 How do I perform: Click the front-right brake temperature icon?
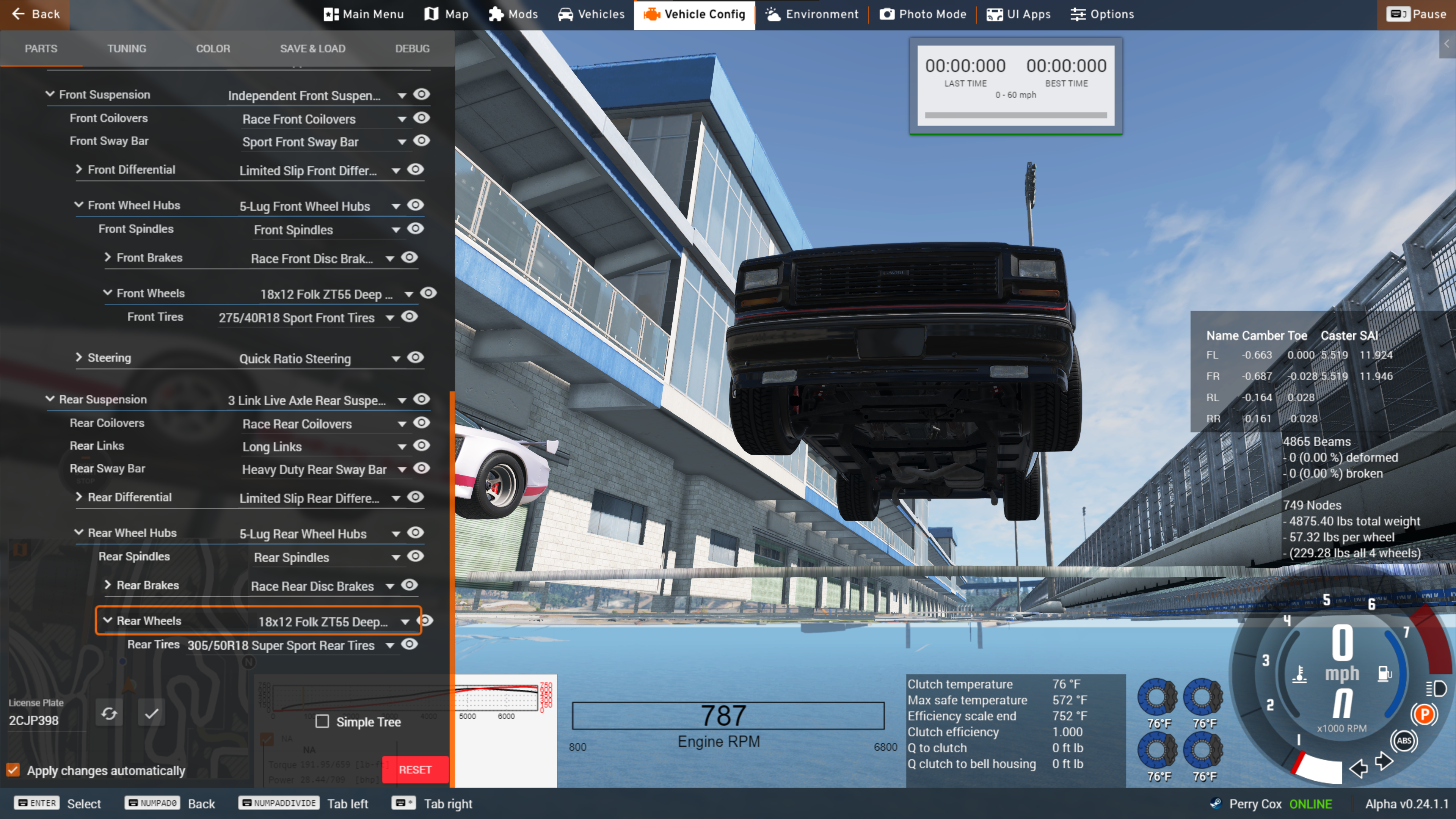pyautogui.click(x=1203, y=697)
